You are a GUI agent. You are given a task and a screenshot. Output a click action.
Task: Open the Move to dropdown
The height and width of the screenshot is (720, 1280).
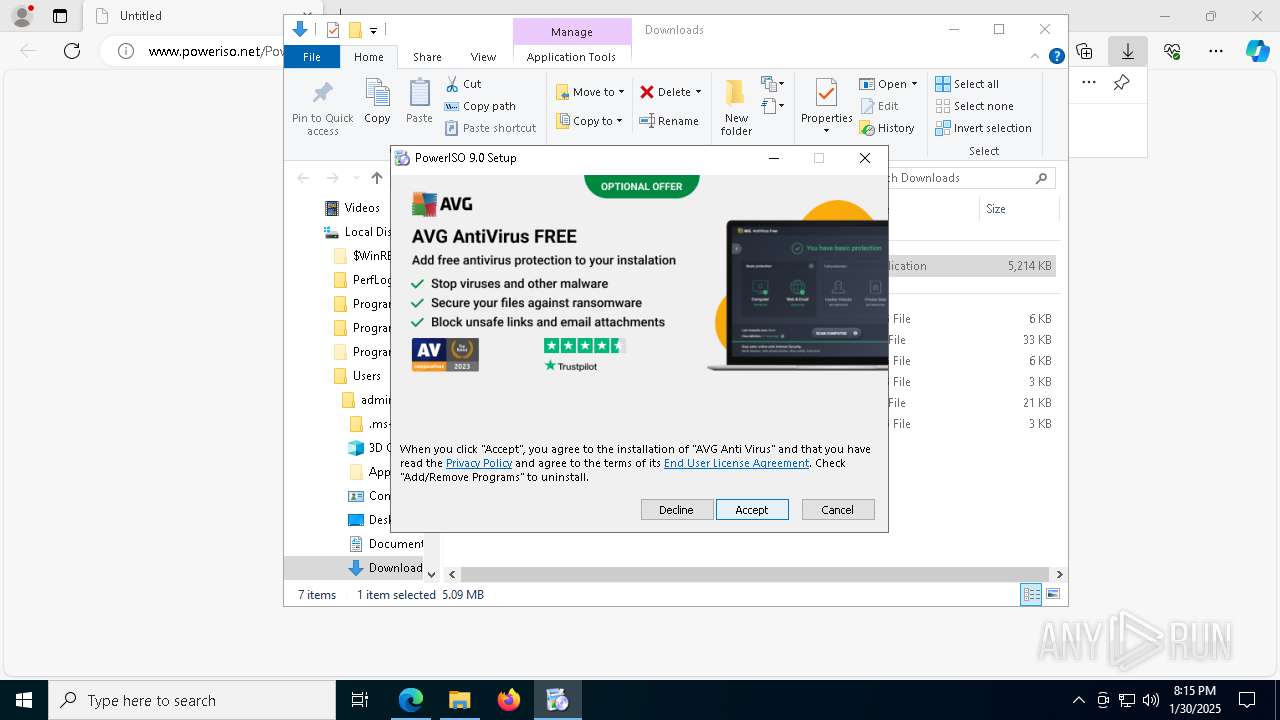(590, 92)
